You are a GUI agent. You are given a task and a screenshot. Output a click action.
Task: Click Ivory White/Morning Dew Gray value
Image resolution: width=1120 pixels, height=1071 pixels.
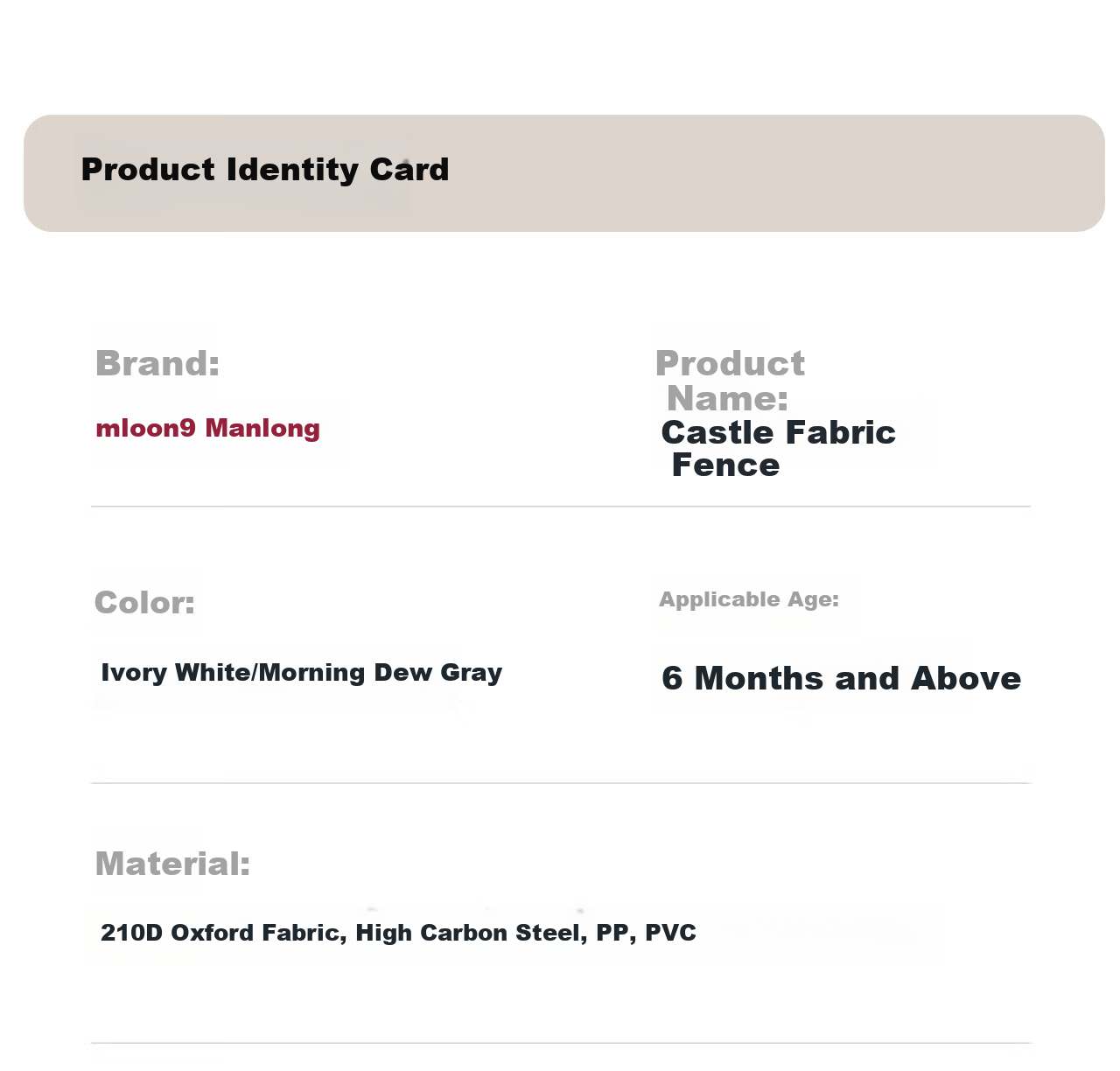click(302, 672)
